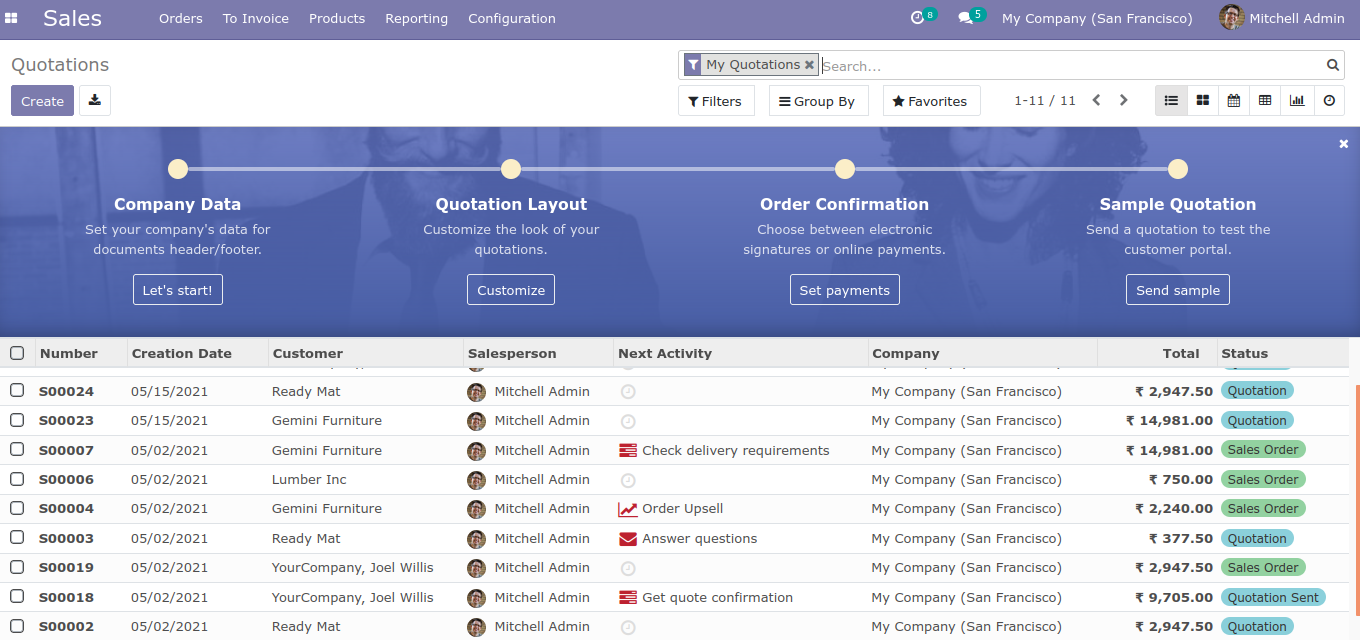Click the Send sample button

[x=1177, y=290]
